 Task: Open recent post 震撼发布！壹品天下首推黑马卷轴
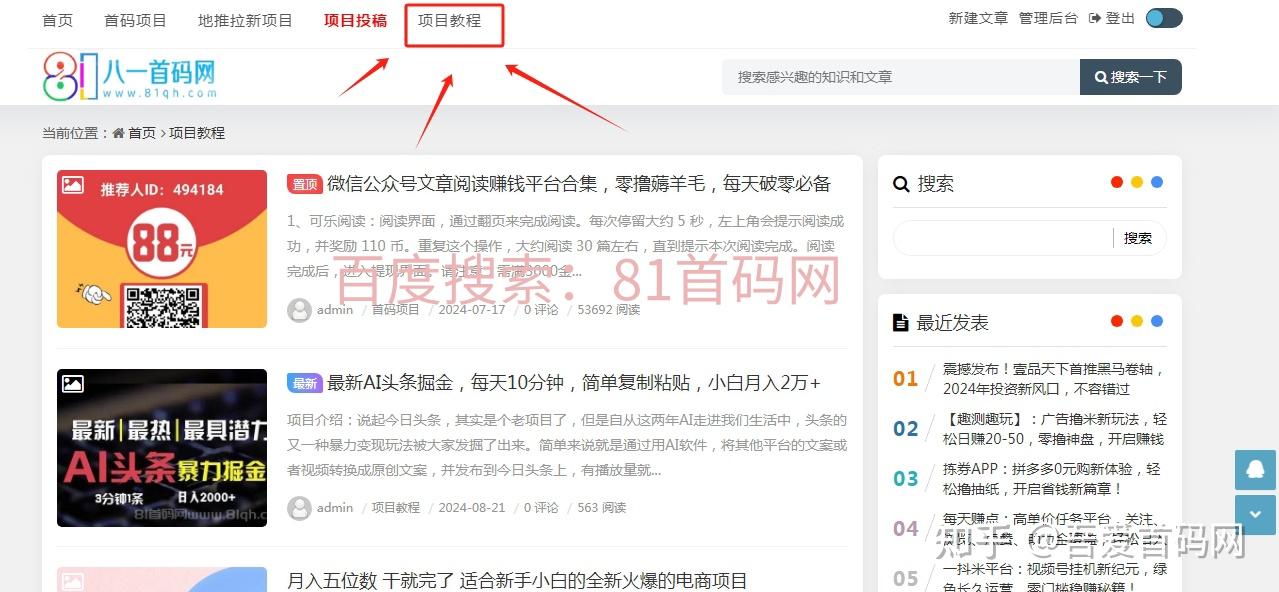coord(1054,379)
